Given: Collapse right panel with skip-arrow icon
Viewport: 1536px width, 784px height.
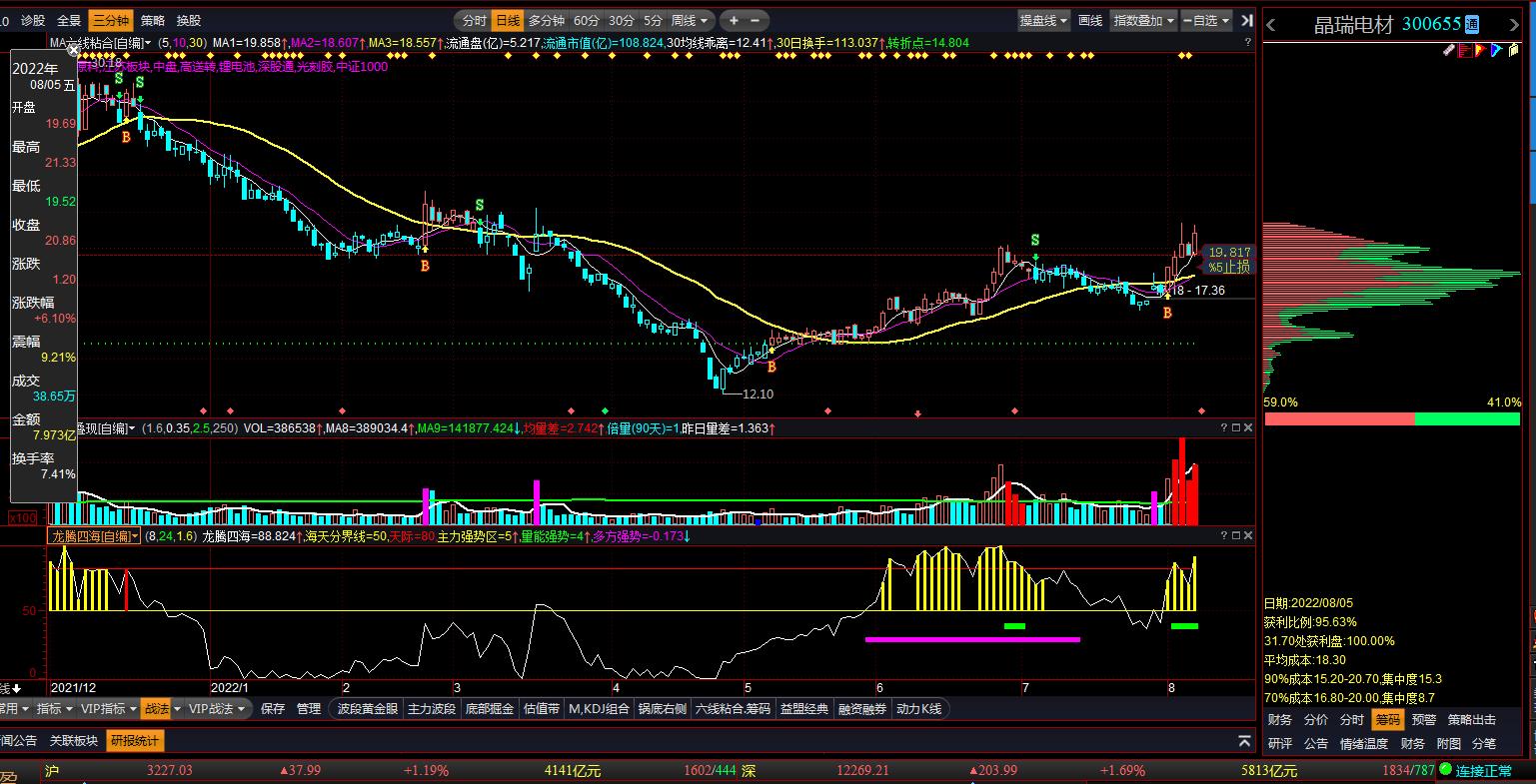Looking at the screenshot, I should [x=1245, y=20].
